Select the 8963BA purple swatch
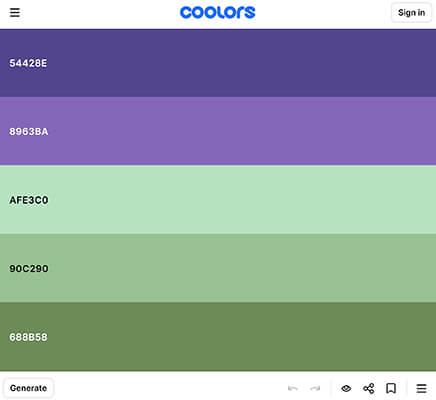 pyautogui.click(x=218, y=131)
